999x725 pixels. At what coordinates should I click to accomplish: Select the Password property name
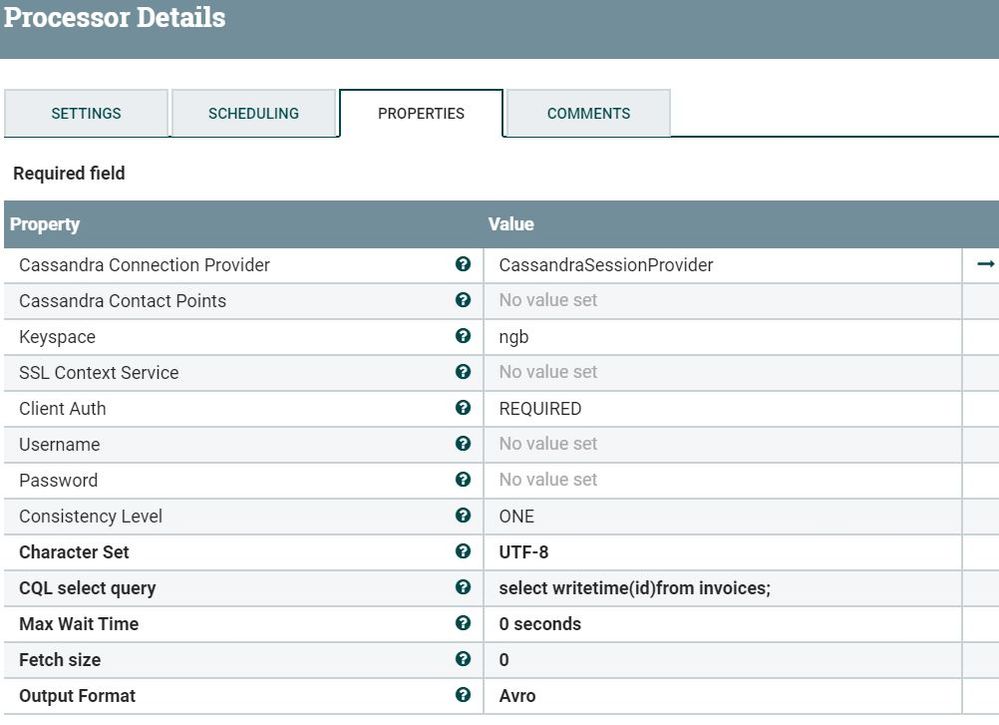pos(59,480)
